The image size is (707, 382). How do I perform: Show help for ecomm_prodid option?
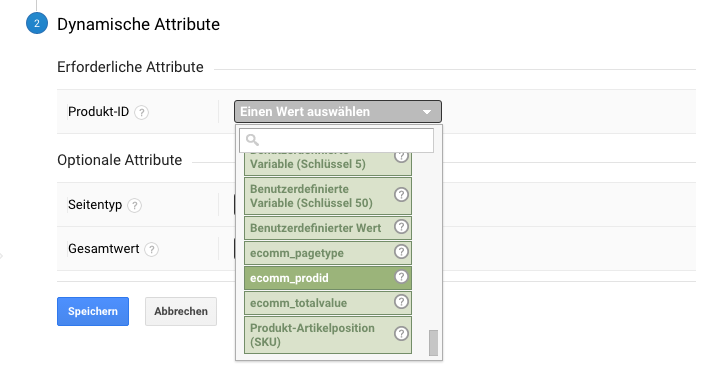pos(401,277)
